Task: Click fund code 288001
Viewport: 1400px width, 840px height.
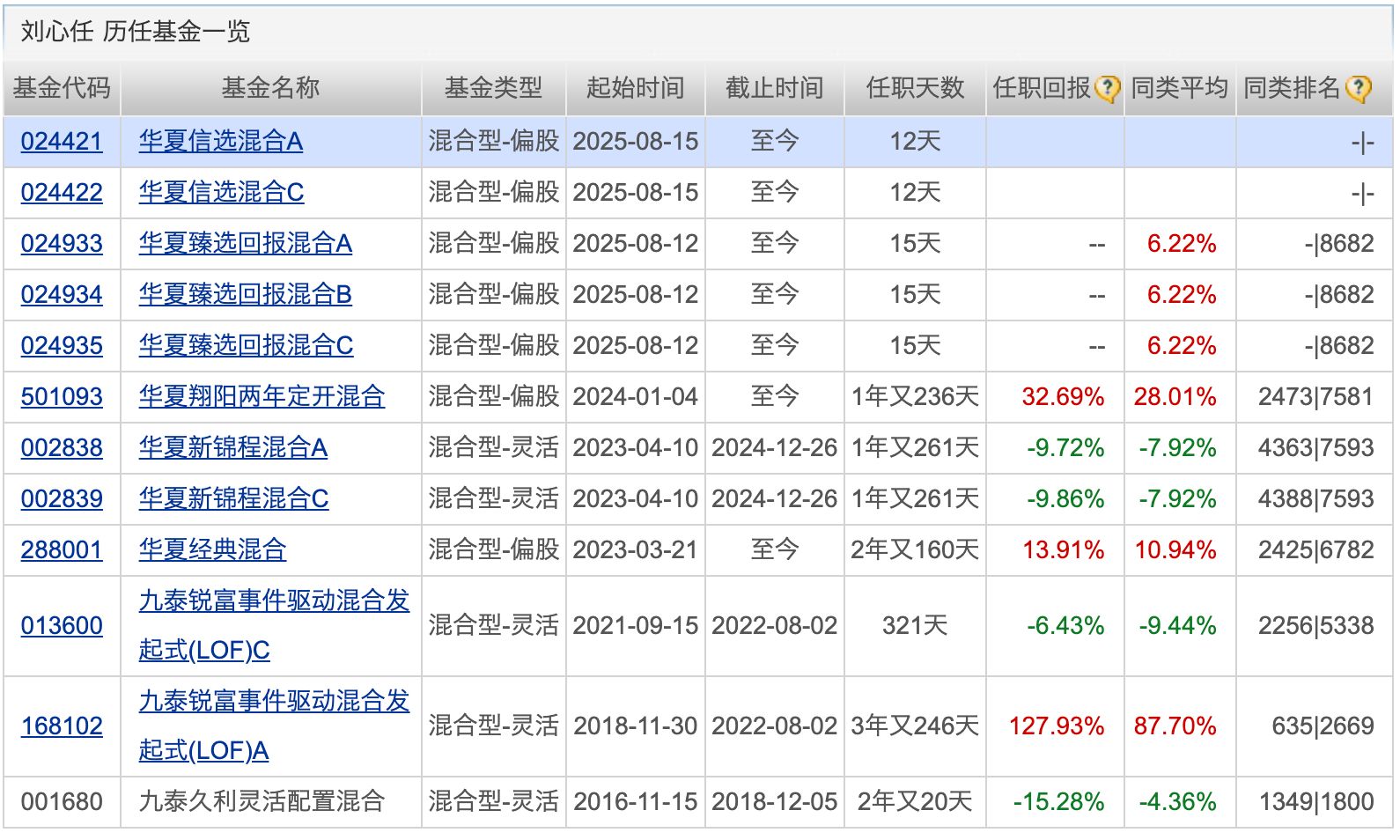Action: (x=62, y=549)
